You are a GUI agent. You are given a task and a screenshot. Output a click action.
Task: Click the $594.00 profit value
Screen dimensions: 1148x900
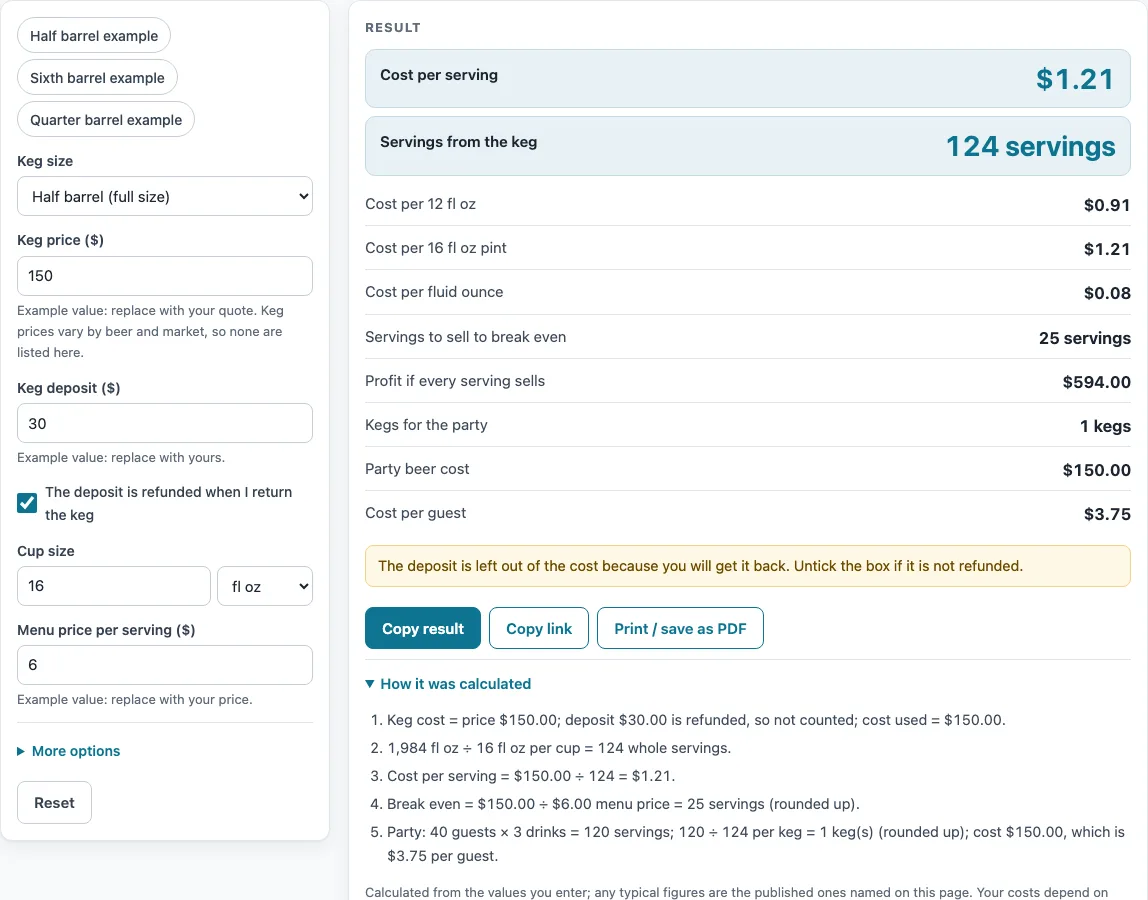tap(1097, 382)
